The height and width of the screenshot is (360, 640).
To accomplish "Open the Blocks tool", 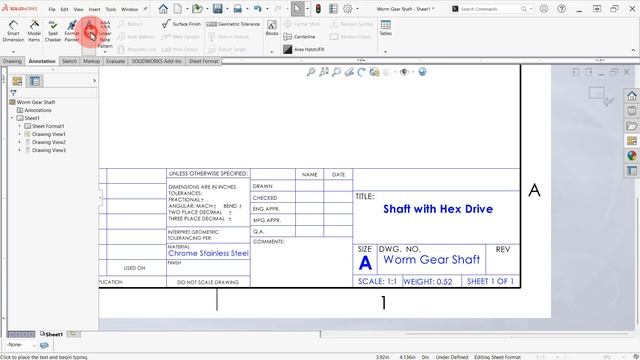I will [271, 28].
